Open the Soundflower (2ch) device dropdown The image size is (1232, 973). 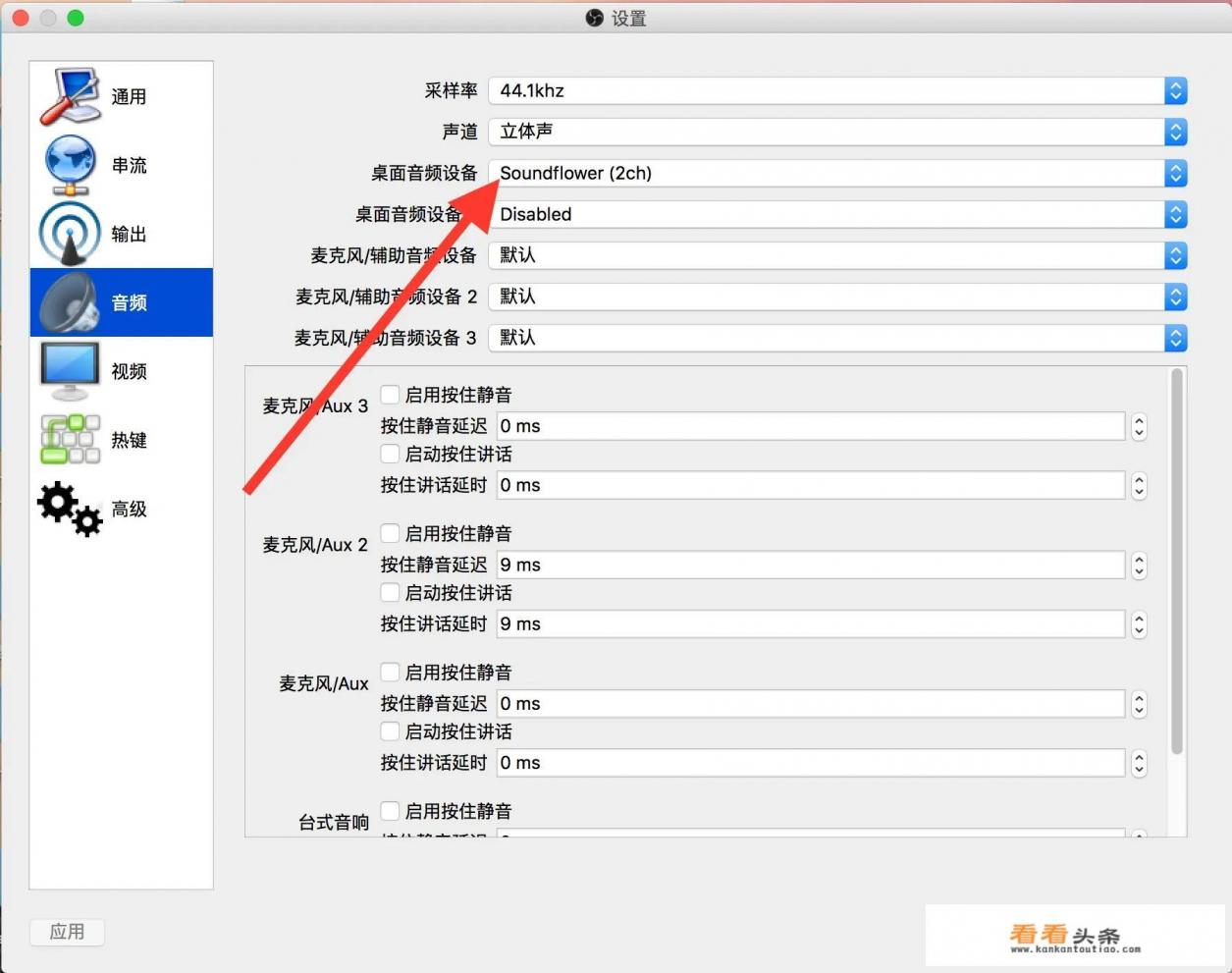coord(837,174)
